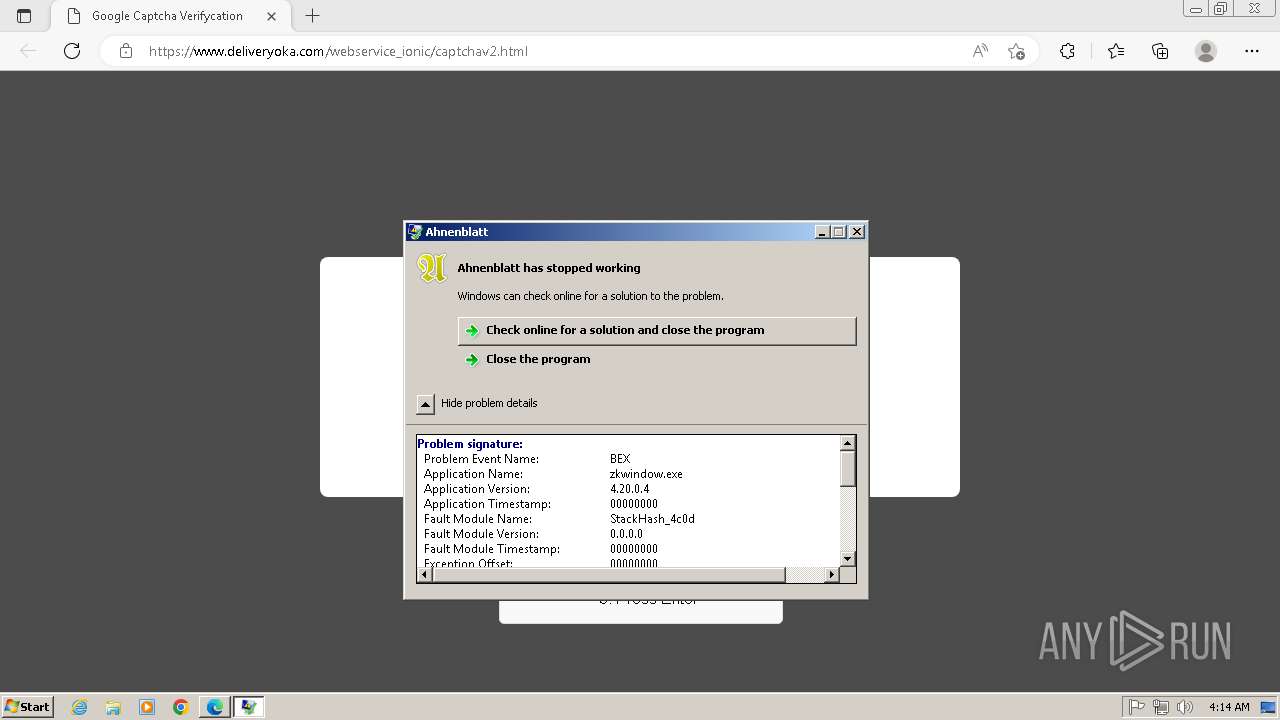
Task: Minimize the Ahnenblatt error dialog
Action: 822,232
